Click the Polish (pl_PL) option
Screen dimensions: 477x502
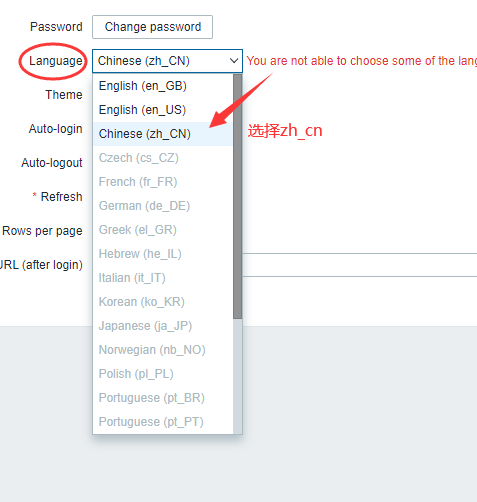pyautogui.click(x=163, y=374)
